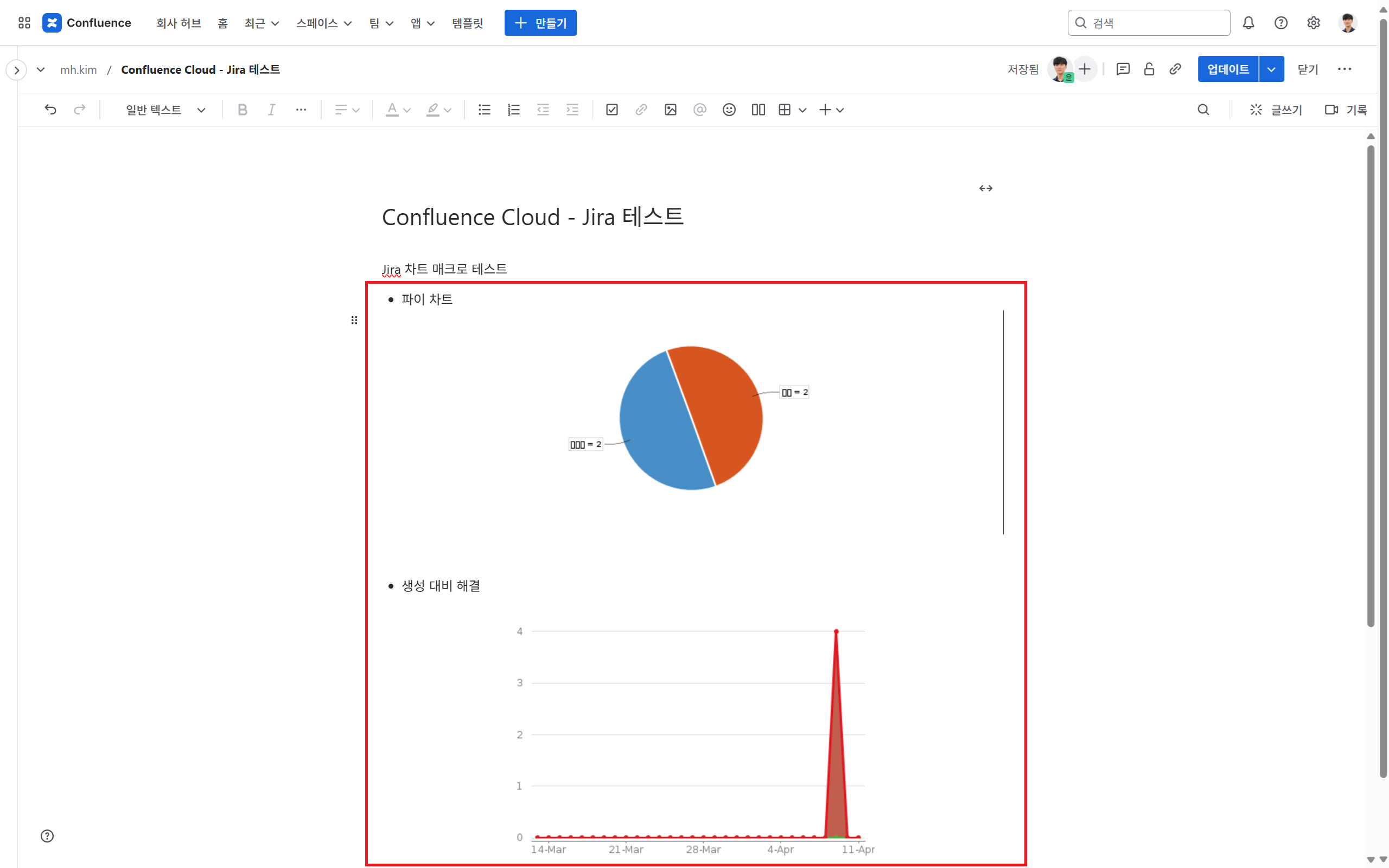The width and height of the screenshot is (1389, 868).
Task: Toggle page width with arrows icon
Action: click(x=985, y=188)
